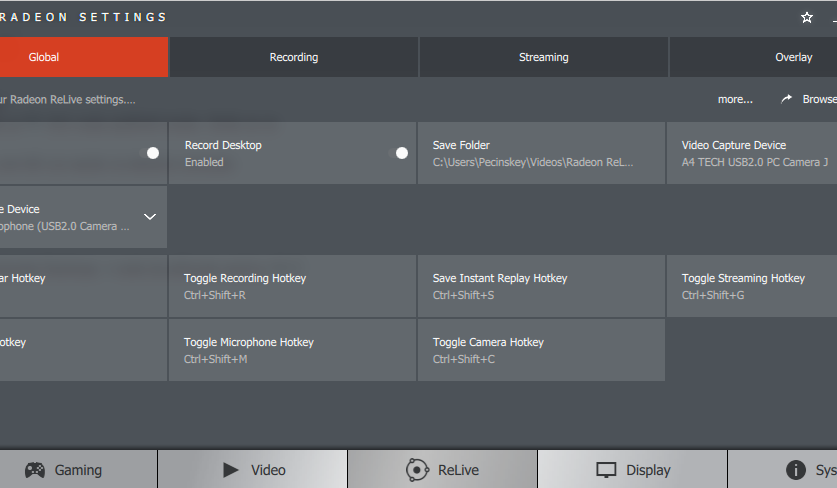Click the Video play icon
This screenshot has width=837, height=488.
coord(231,470)
